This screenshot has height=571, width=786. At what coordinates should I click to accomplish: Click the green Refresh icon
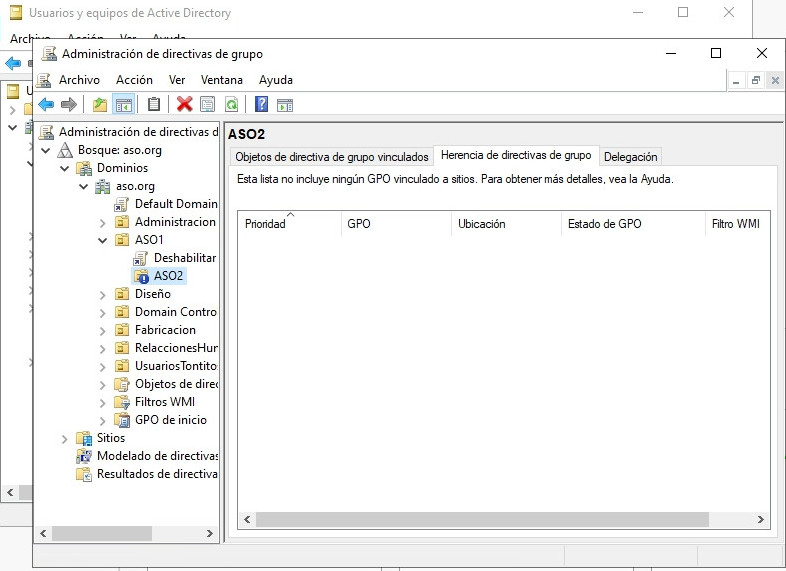(x=231, y=104)
